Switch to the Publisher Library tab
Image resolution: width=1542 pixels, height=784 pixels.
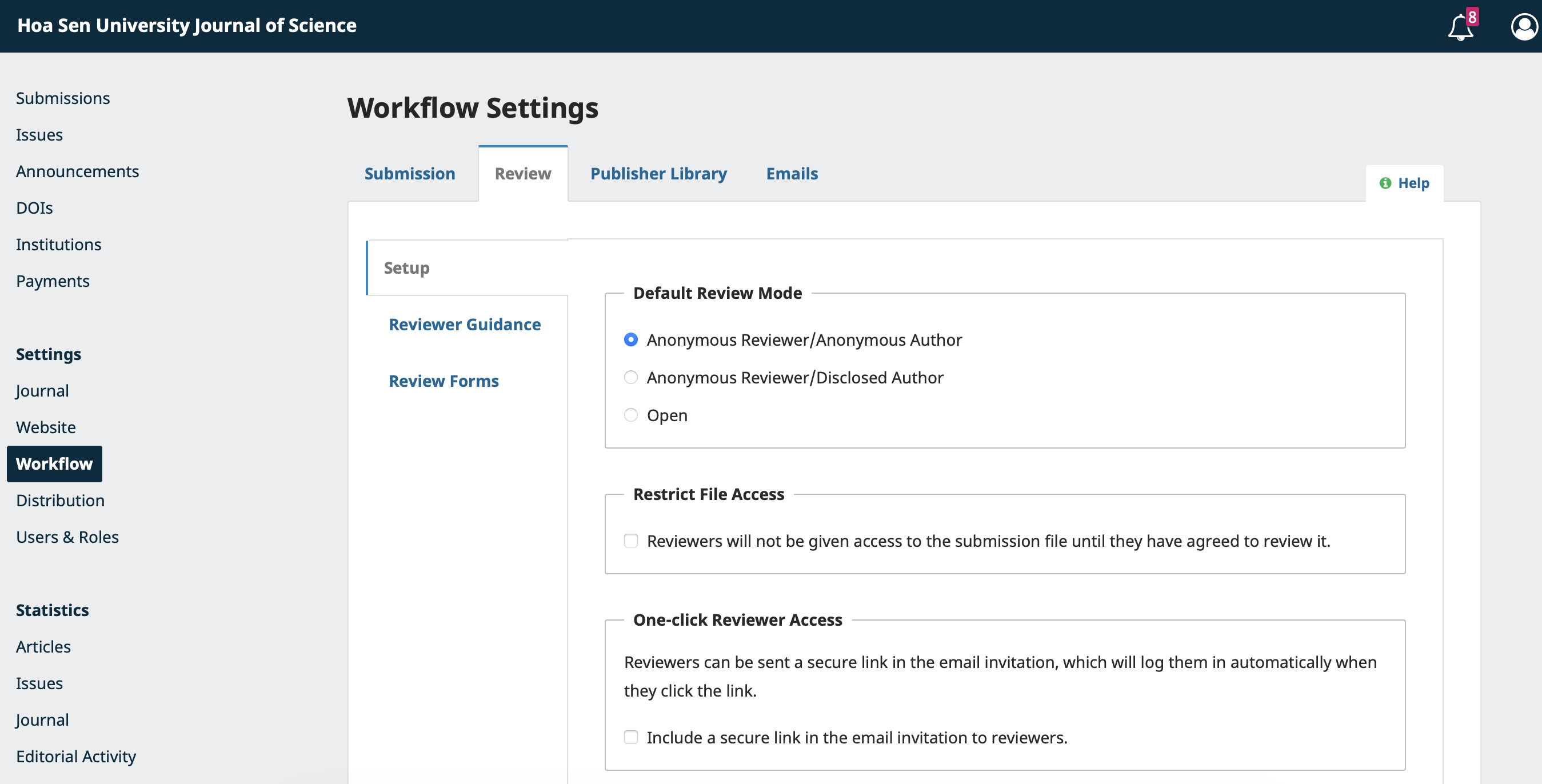[658, 174]
